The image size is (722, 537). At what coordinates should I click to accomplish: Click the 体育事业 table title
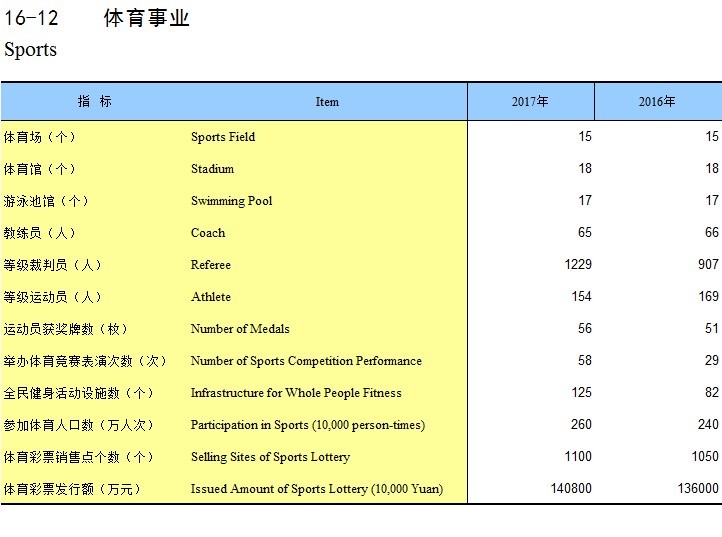[x=146, y=19]
